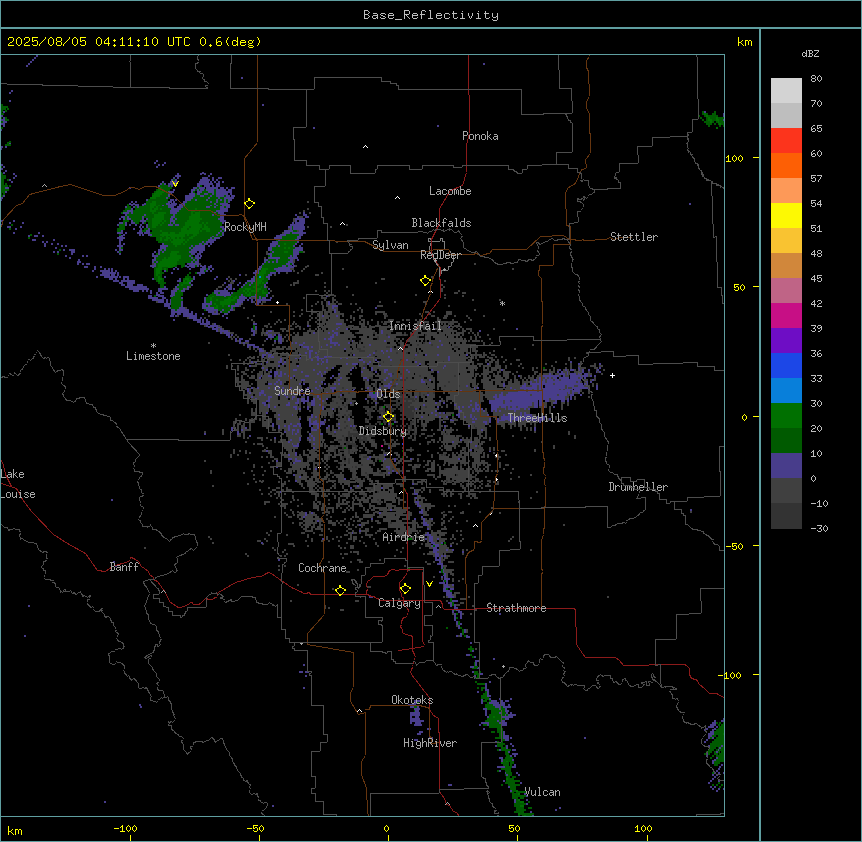Click the Sundre label

click(292, 391)
